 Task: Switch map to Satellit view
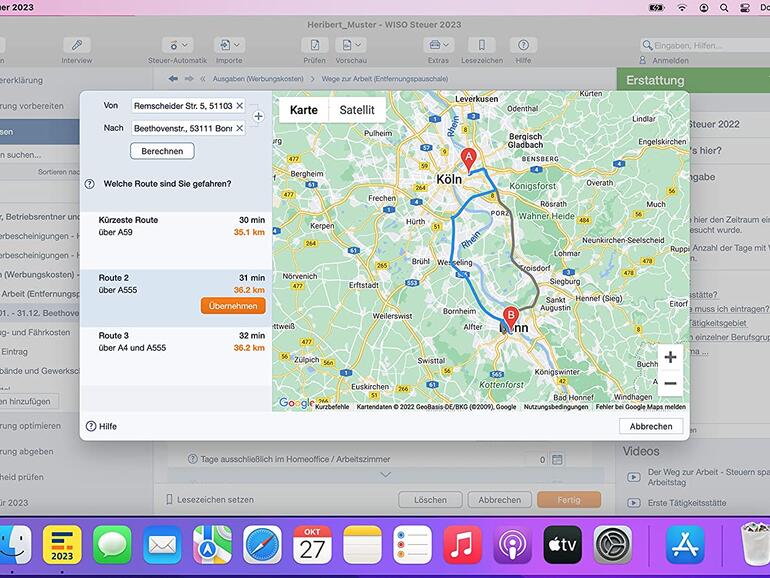[357, 110]
